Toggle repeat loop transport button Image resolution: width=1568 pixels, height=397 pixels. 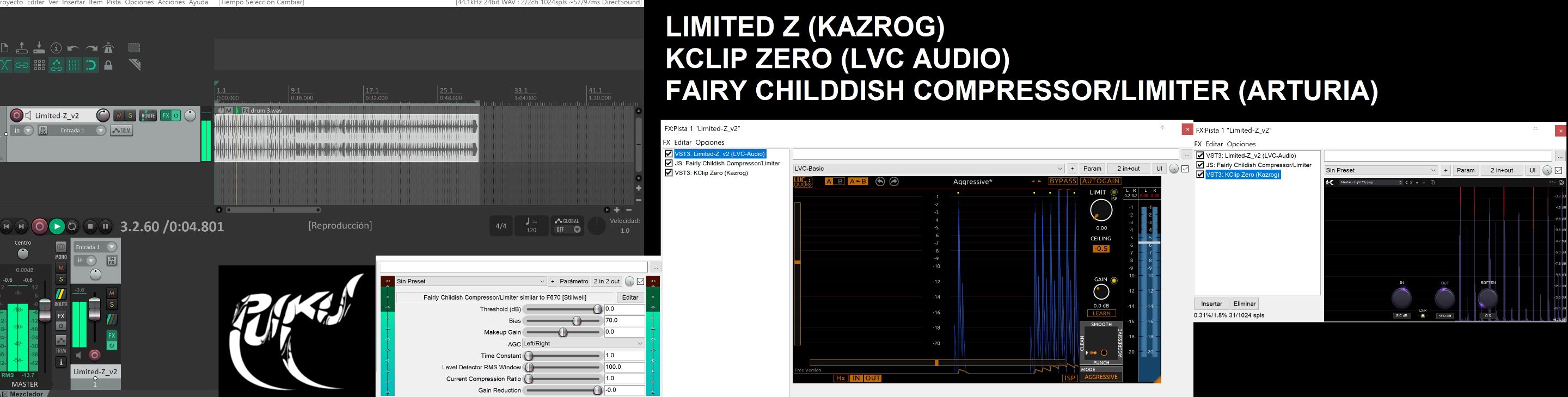72,226
